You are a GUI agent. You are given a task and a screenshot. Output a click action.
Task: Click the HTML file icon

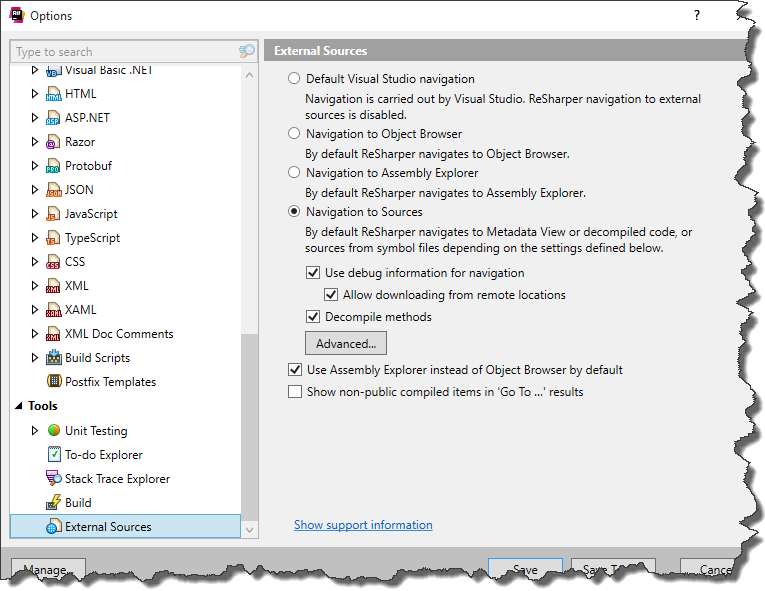pos(53,94)
